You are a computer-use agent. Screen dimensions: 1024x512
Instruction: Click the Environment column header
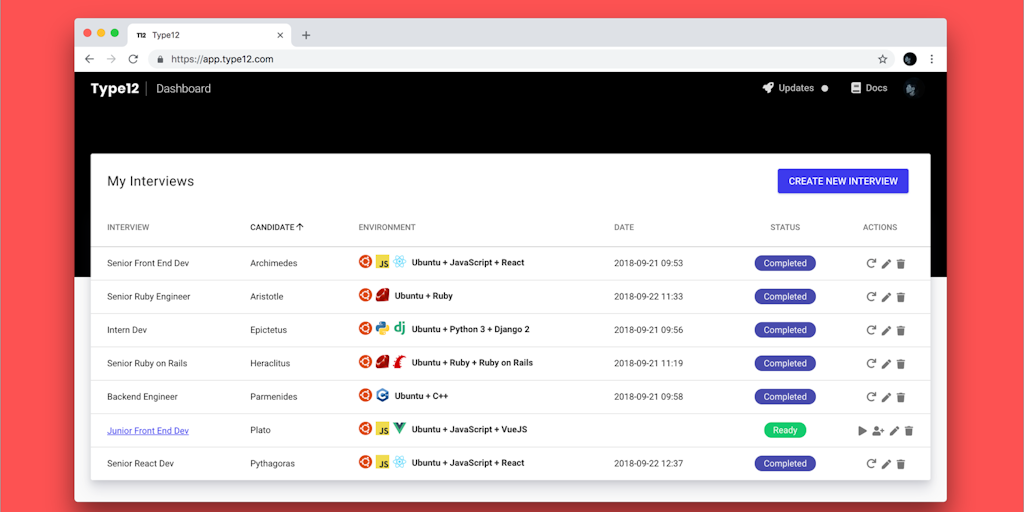click(387, 227)
